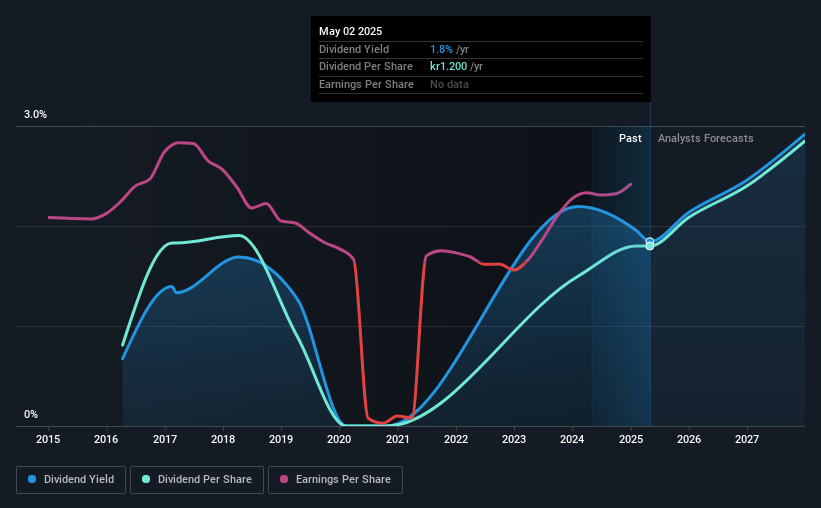The width and height of the screenshot is (821, 508).
Task: Click the Past label on chart
Action: pyautogui.click(x=630, y=138)
